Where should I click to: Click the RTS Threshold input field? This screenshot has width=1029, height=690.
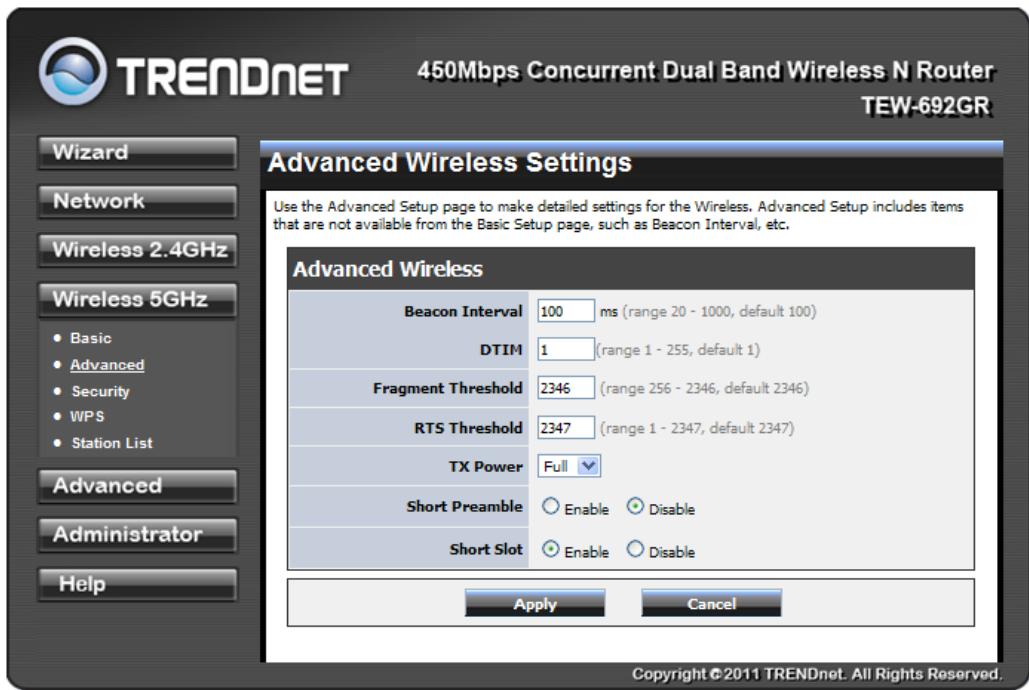coord(566,428)
